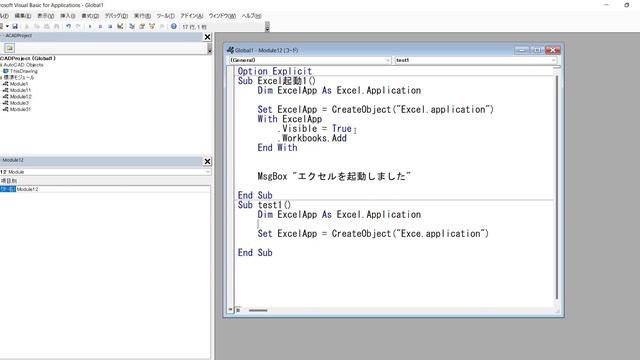This screenshot has height=360, width=640.
Task: Open the 編集 (Edit) menu
Action: pyautogui.click(x=23, y=16)
